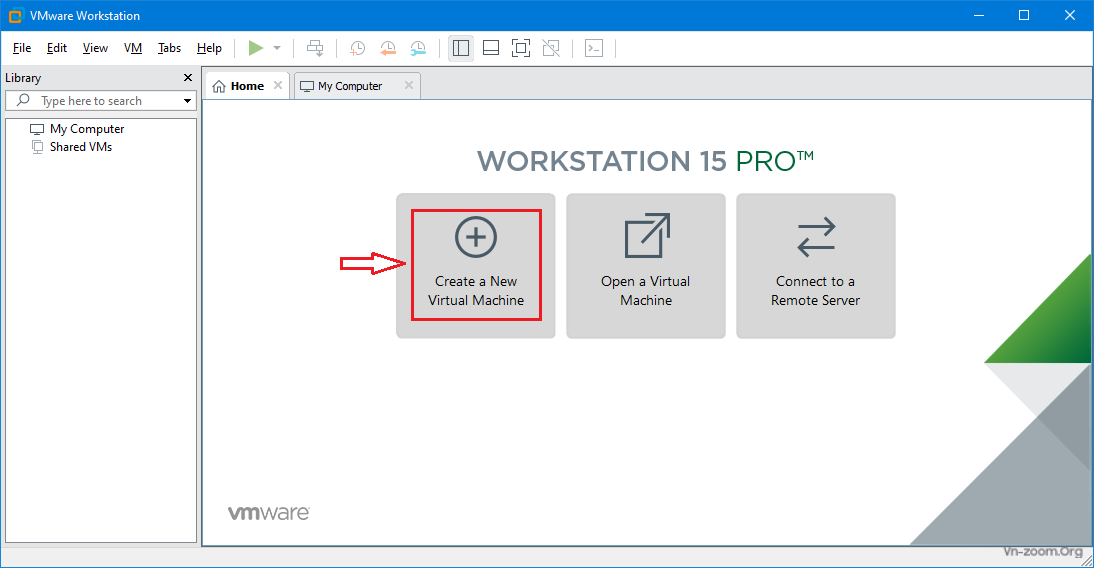Click the Send Ctrl+Alt+Del toolbar icon

coord(315,48)
